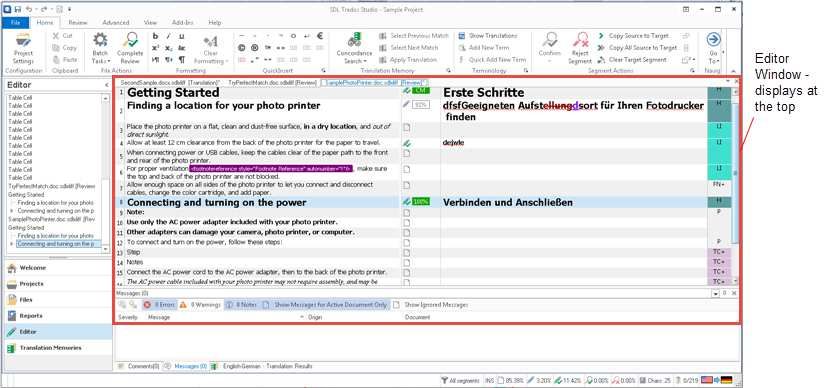824x388 pixels.
Task: Open the Projects view
Action: click(x=57, y=284)
